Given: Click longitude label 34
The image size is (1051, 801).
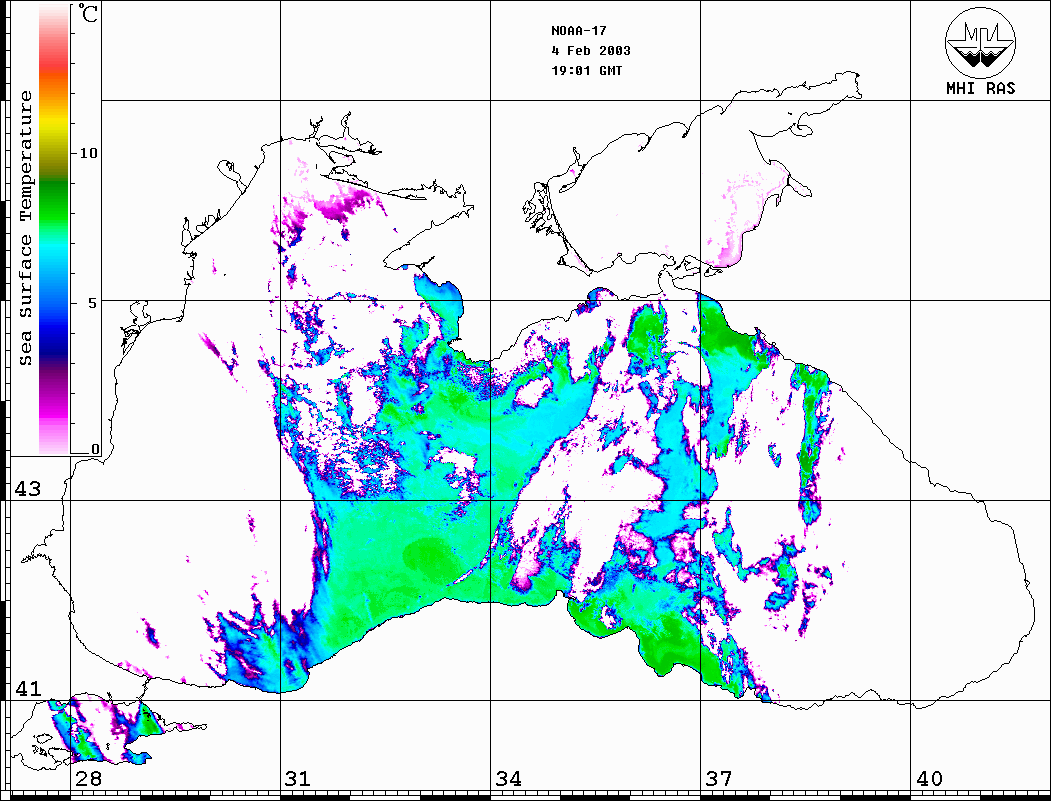Looking at the screenshot, I should click(508, 779).
